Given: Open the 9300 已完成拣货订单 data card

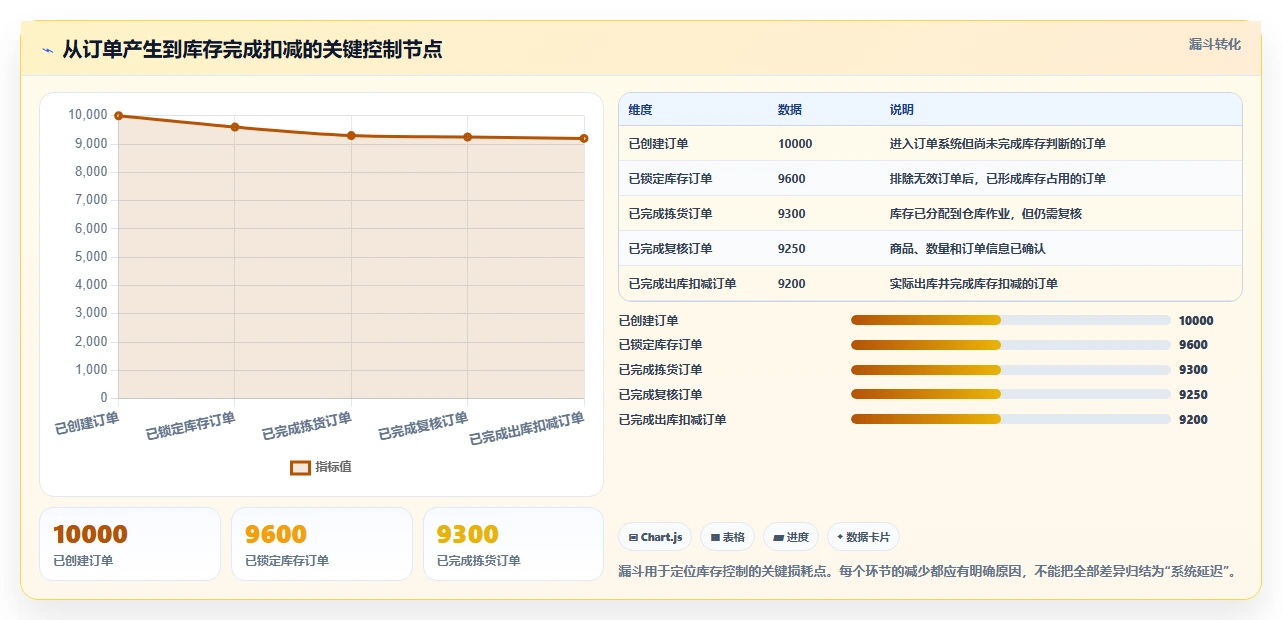Looking at the screenshot, I should [514, 544].
